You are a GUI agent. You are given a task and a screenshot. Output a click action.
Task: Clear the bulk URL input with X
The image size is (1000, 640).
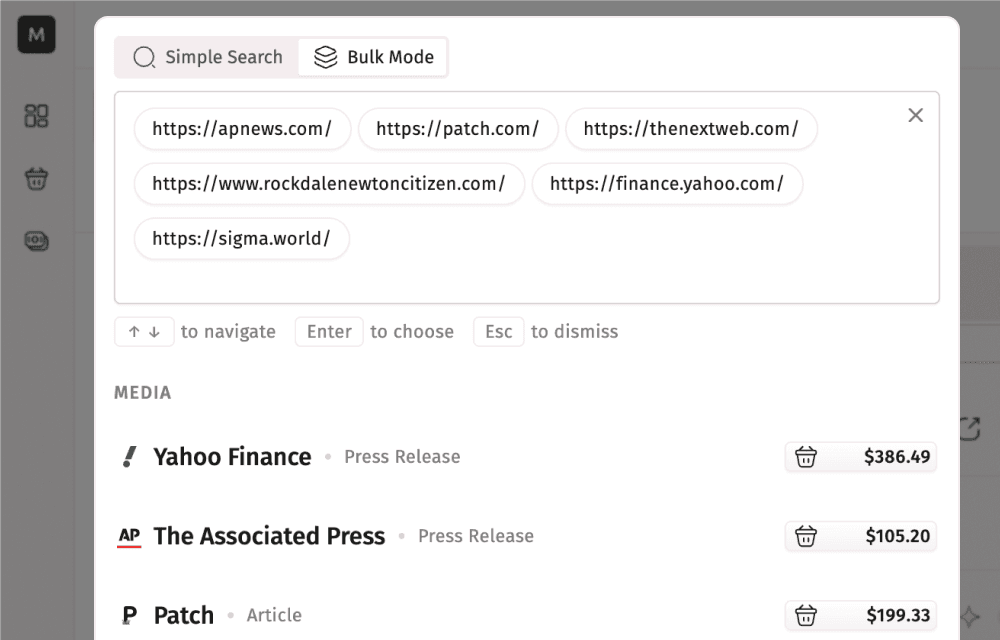[x=915, y=115]
